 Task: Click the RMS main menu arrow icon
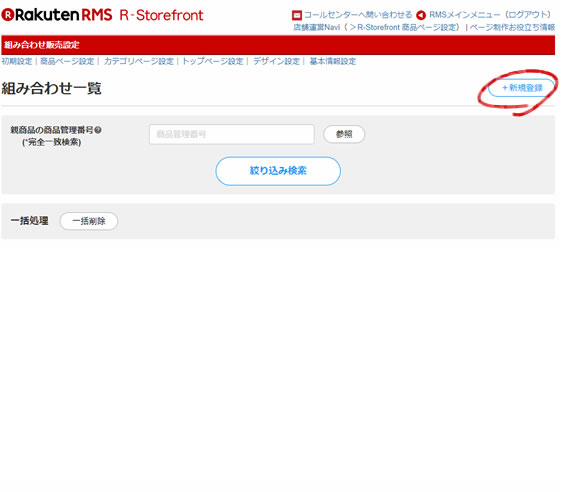421,15
